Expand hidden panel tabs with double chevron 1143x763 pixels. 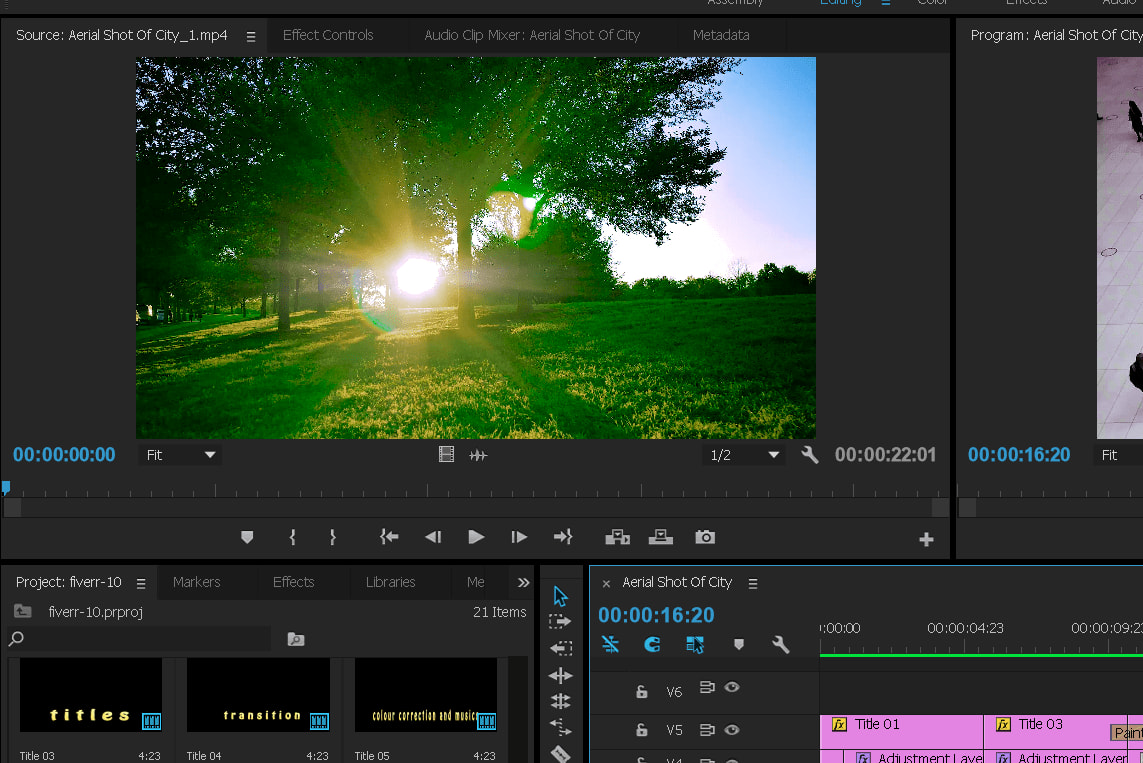[523, 582]
